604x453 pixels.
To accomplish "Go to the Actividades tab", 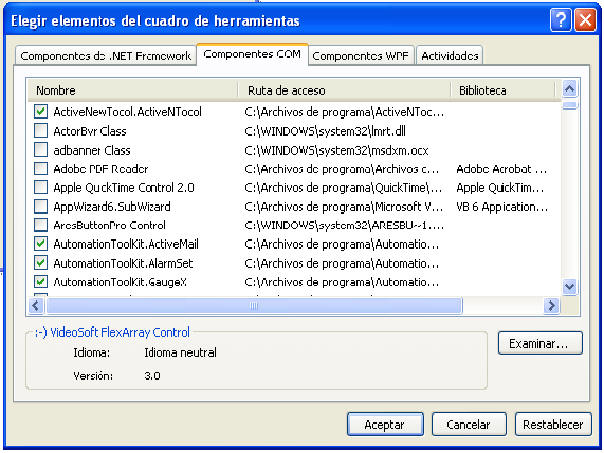I will click(450, 56).
